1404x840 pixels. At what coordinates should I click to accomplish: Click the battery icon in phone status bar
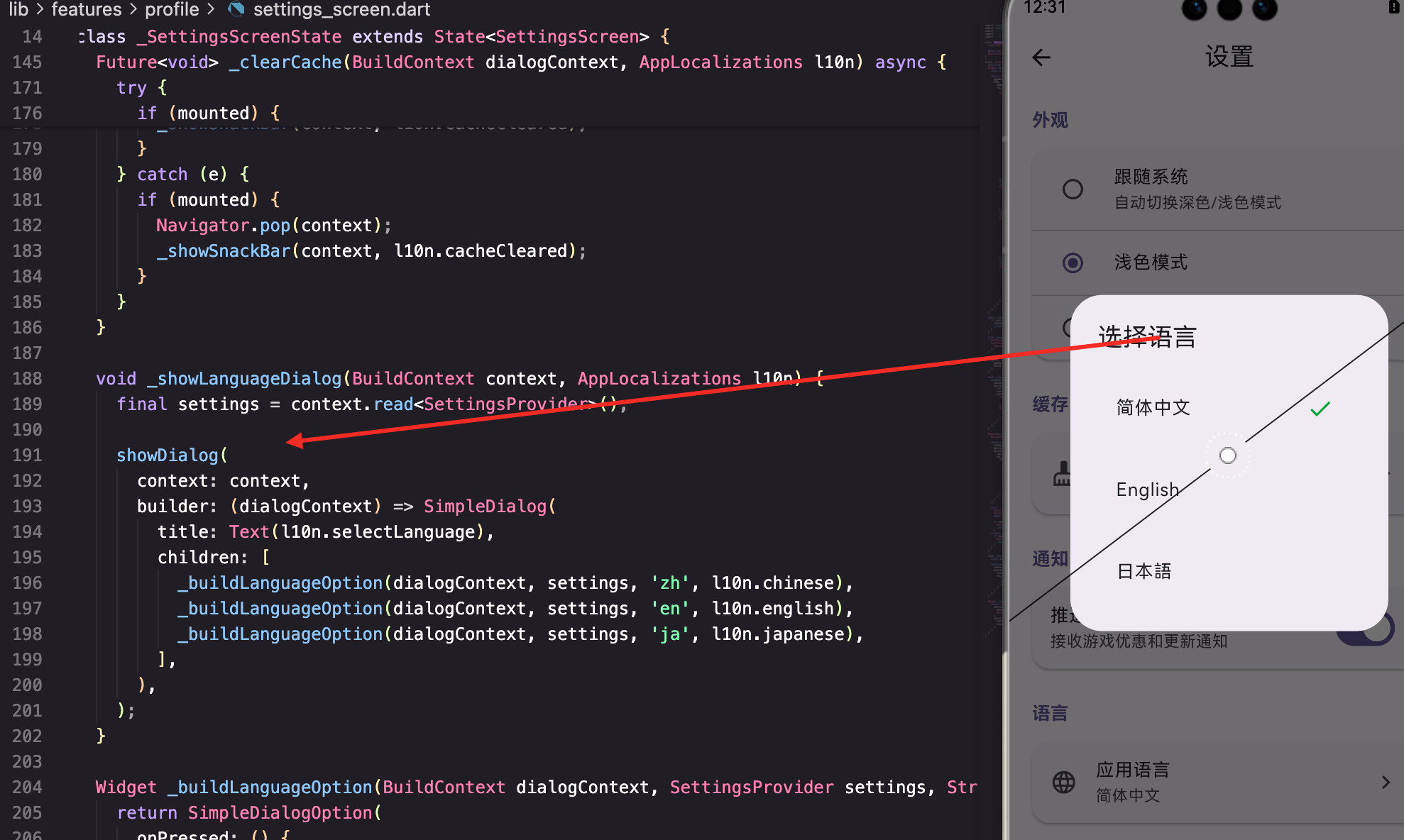(x=1393, y=7)
